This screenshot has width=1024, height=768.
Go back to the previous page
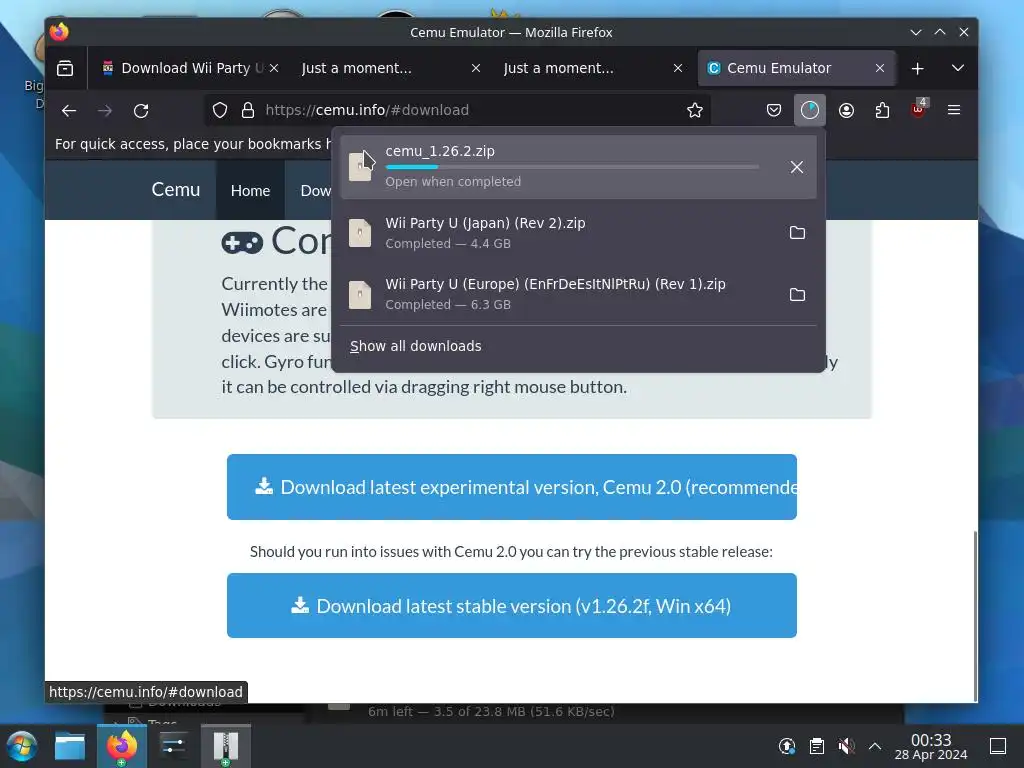[x=69, y=110]
